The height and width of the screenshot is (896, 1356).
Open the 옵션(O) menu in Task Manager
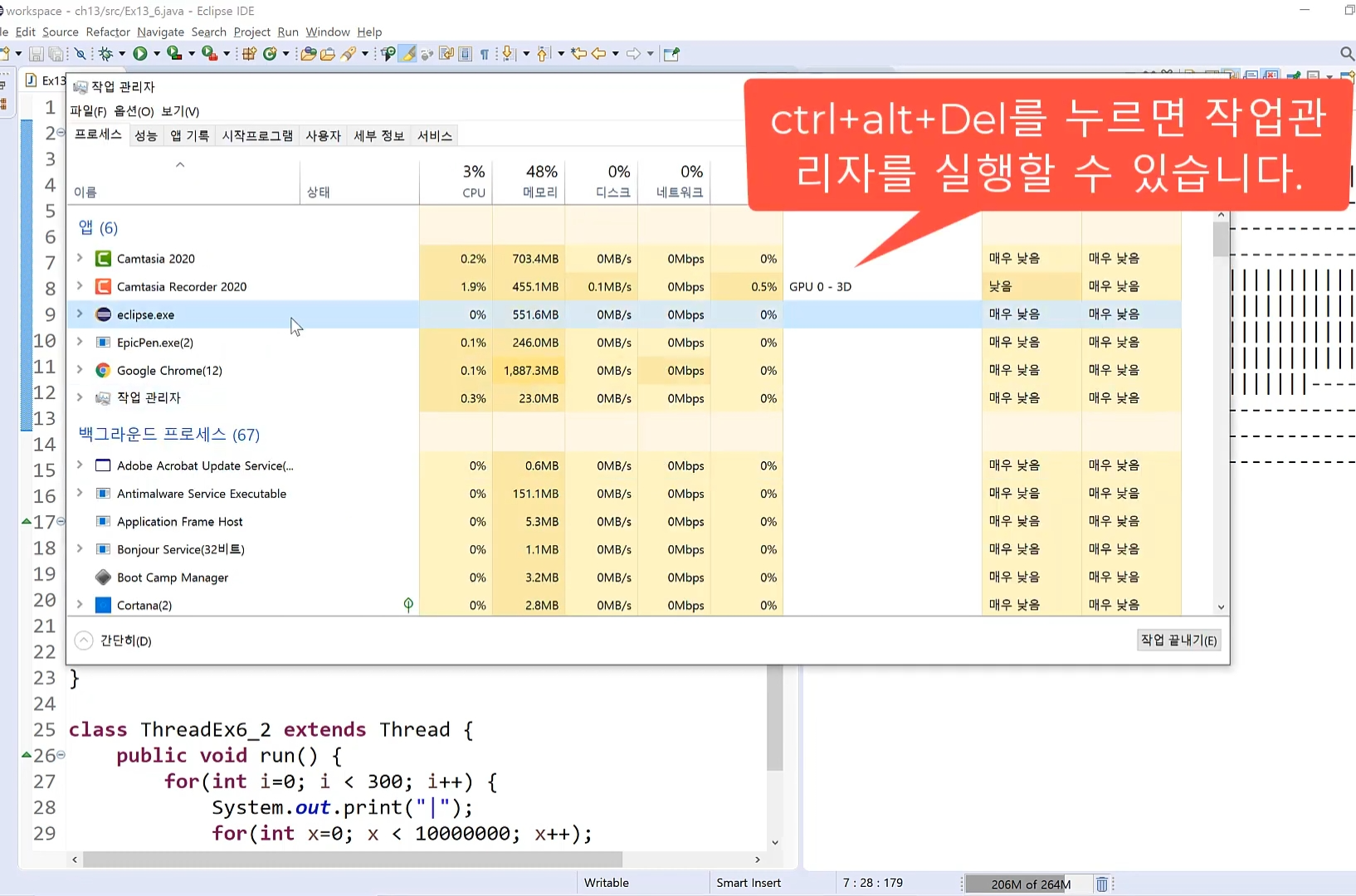point(134,111)
